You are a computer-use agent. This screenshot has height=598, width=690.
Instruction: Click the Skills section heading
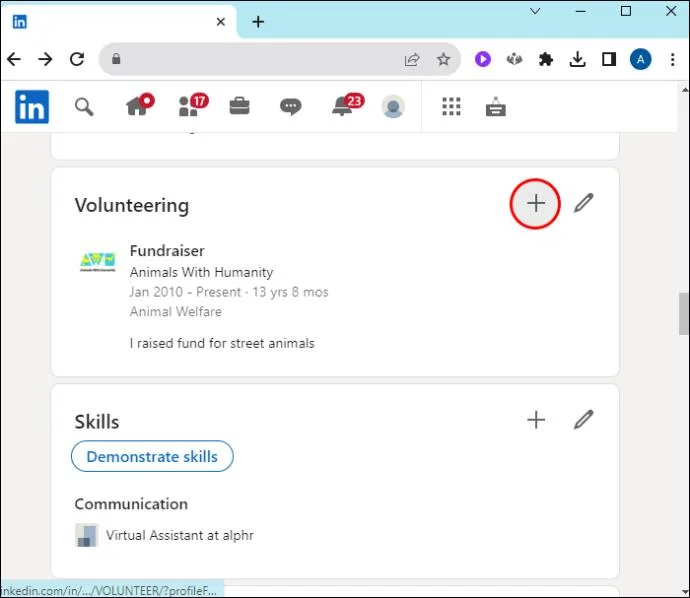click(x=97, y=422)
